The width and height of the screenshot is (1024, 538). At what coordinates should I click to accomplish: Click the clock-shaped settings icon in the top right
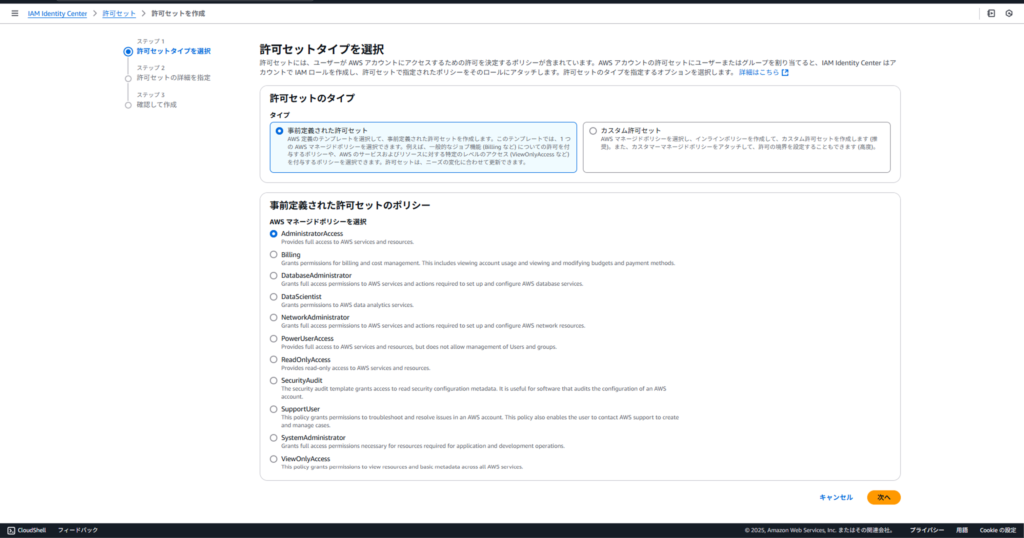click(x=1009, y=13)
